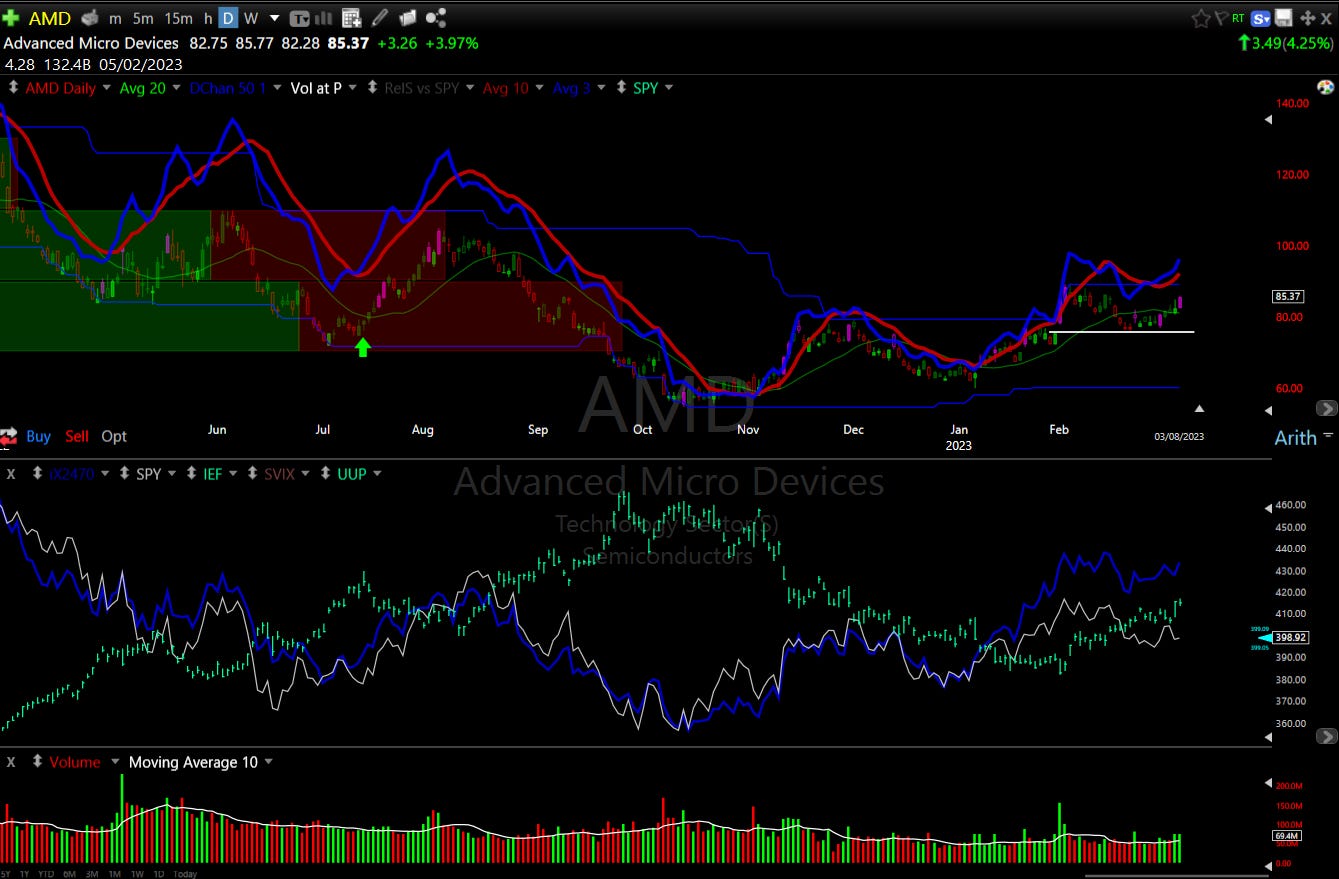1339x879 pixels.
Task: Click the Sell button
Action: coord(77,436)
